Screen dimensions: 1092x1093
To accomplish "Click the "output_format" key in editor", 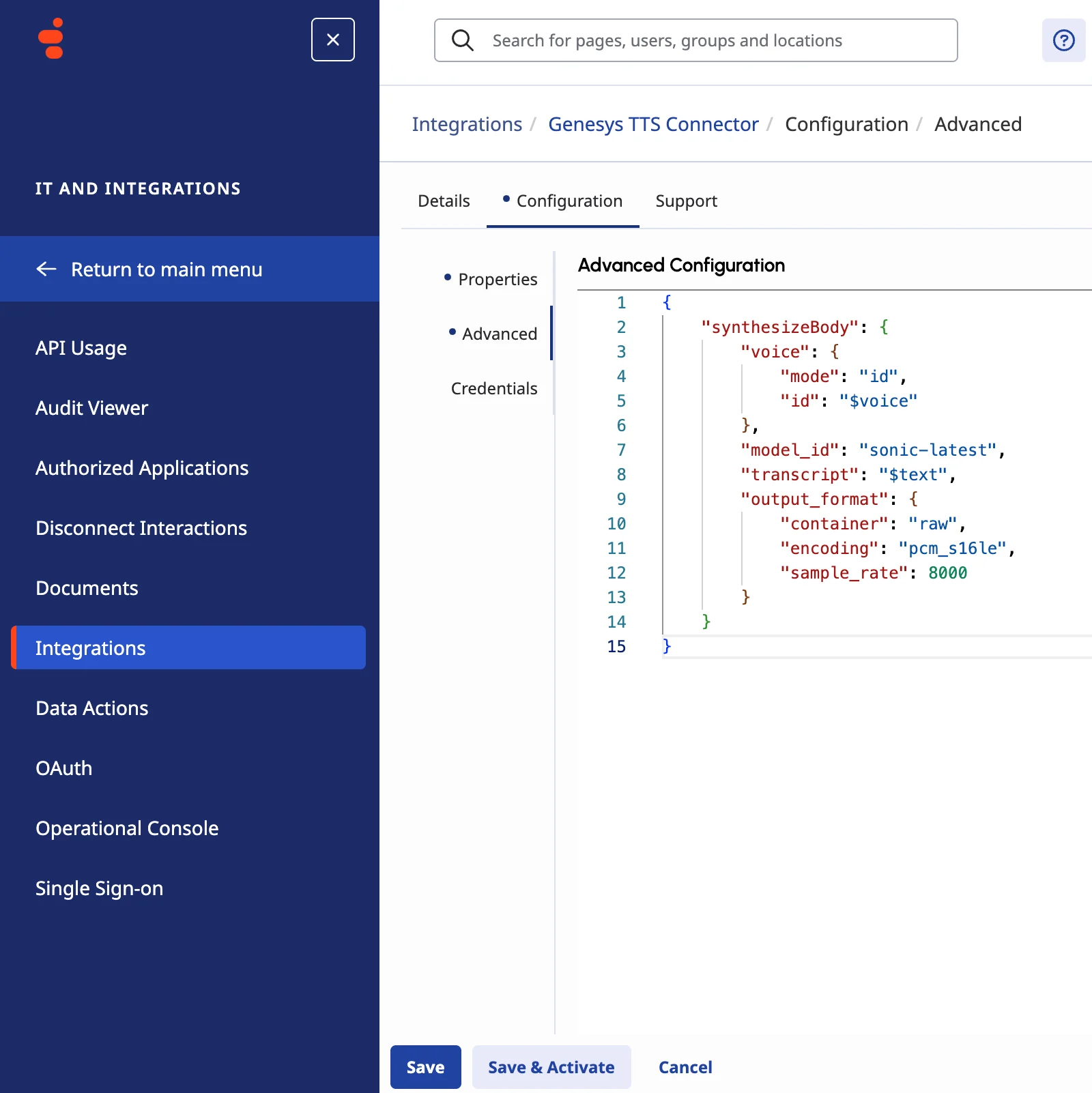I will point(814,499).
